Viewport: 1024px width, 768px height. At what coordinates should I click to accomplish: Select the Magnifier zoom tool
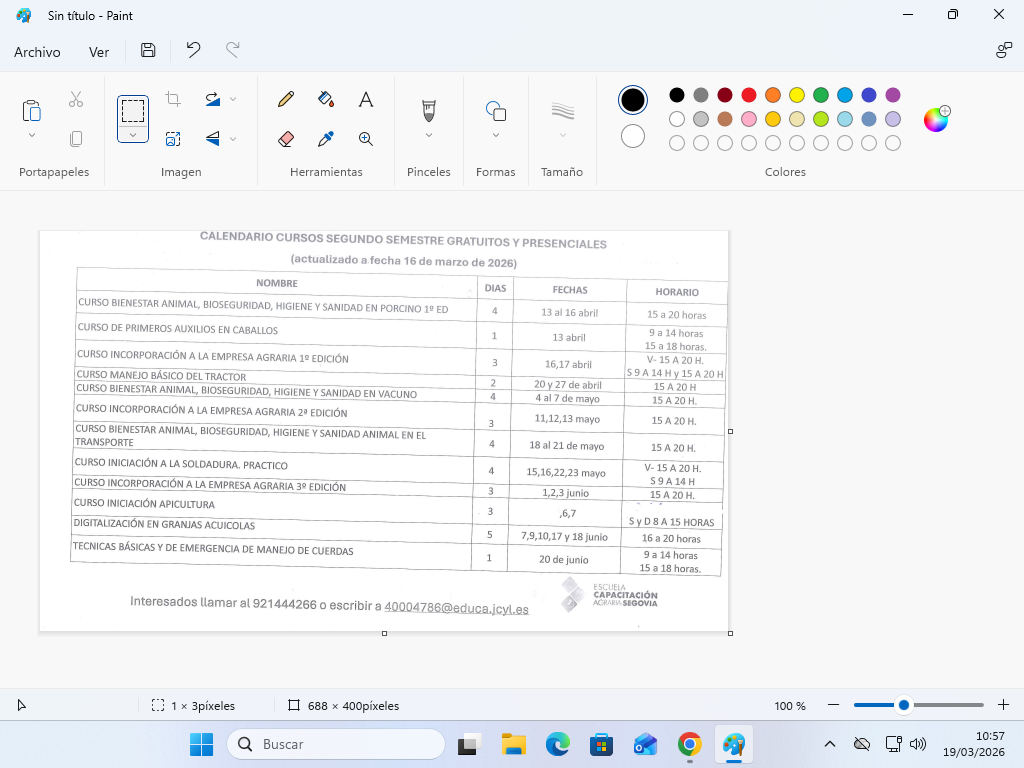click(366, 139)
